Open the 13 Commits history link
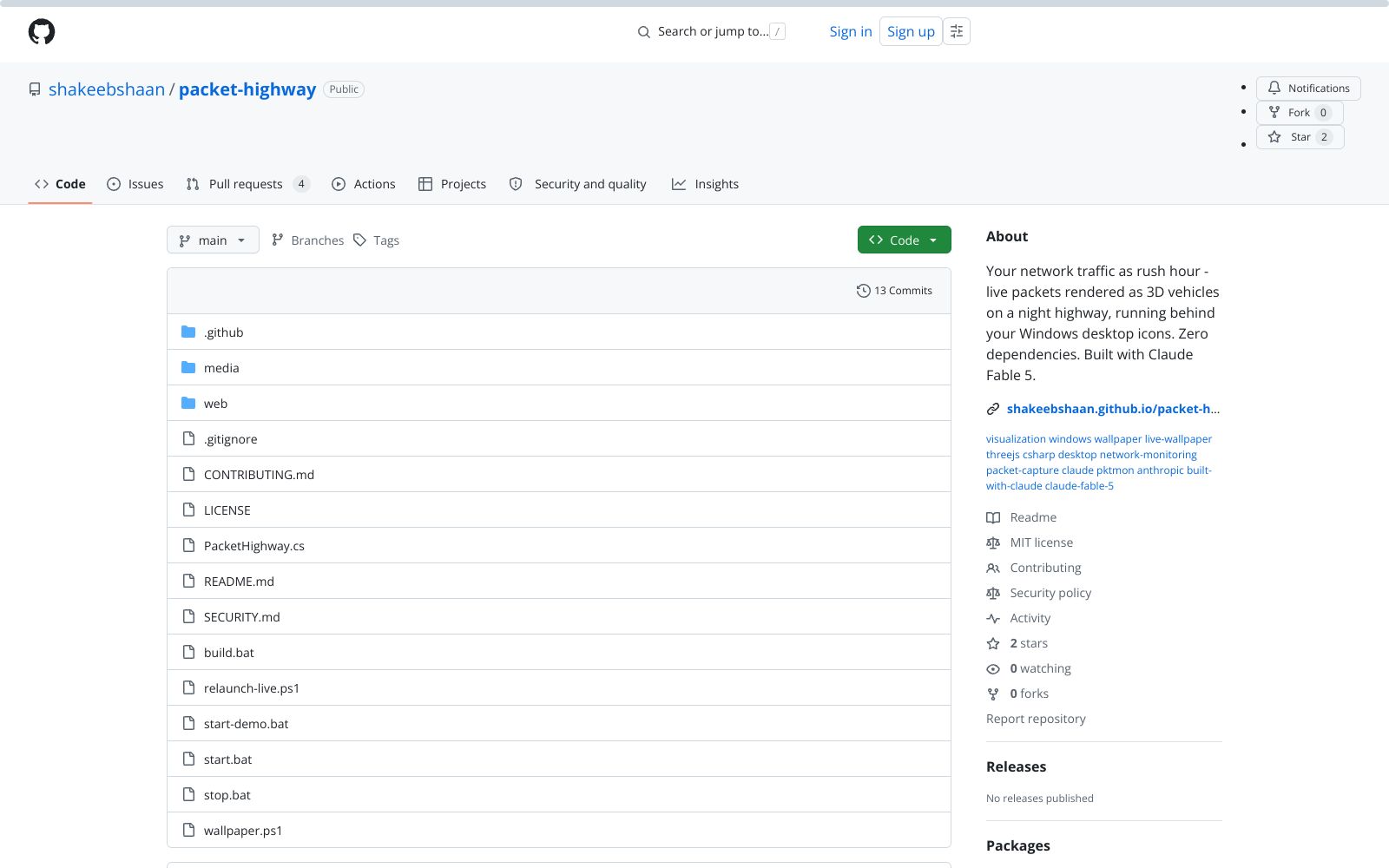1389x868 pixels. tap(894, 291)
